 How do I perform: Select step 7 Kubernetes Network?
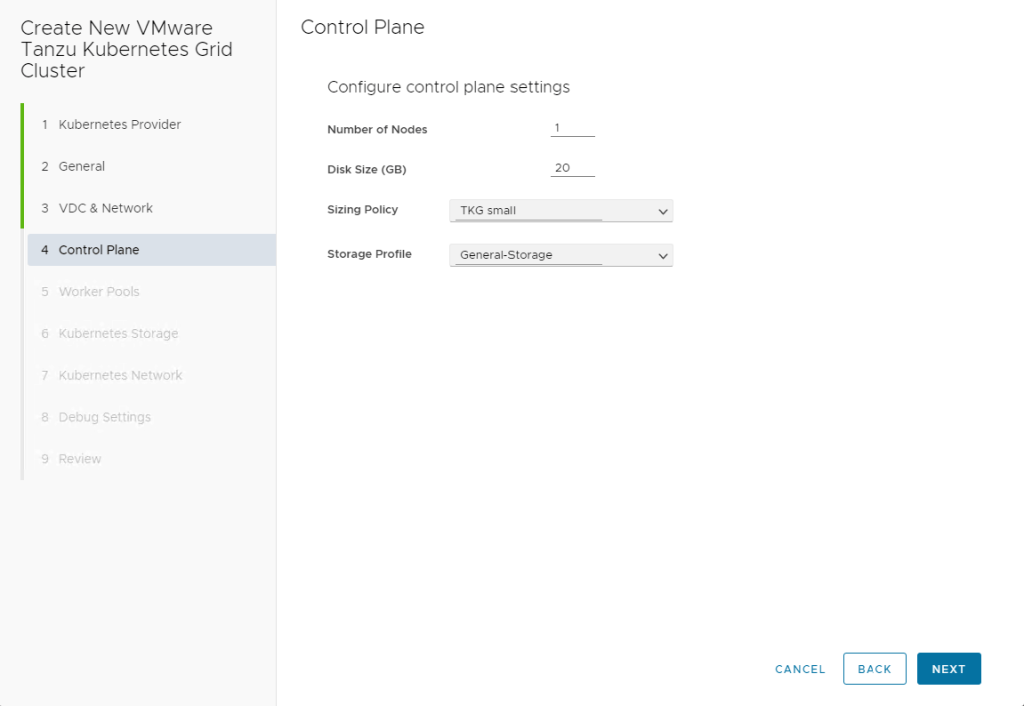[x=152, y=376]
